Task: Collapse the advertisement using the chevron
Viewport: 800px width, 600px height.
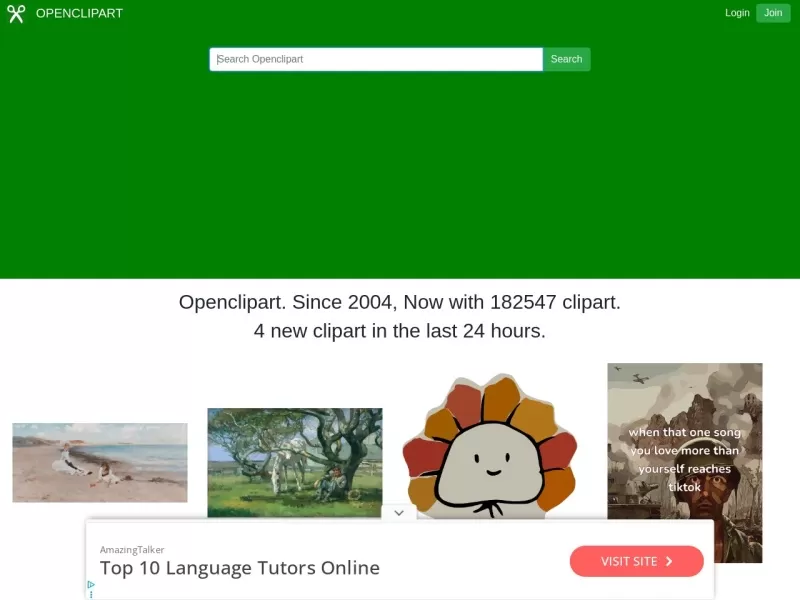Action: [398, 512]
